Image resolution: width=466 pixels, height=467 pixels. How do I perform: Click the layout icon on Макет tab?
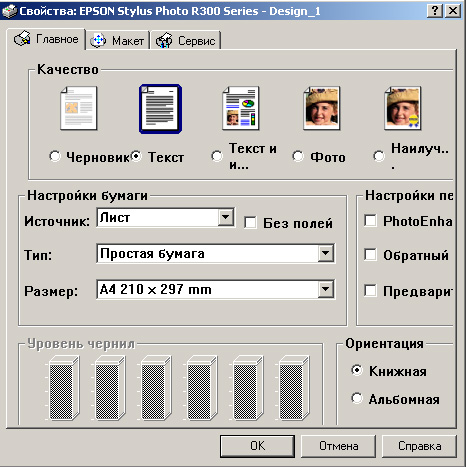pyautogui.click(x=98, y=40)
